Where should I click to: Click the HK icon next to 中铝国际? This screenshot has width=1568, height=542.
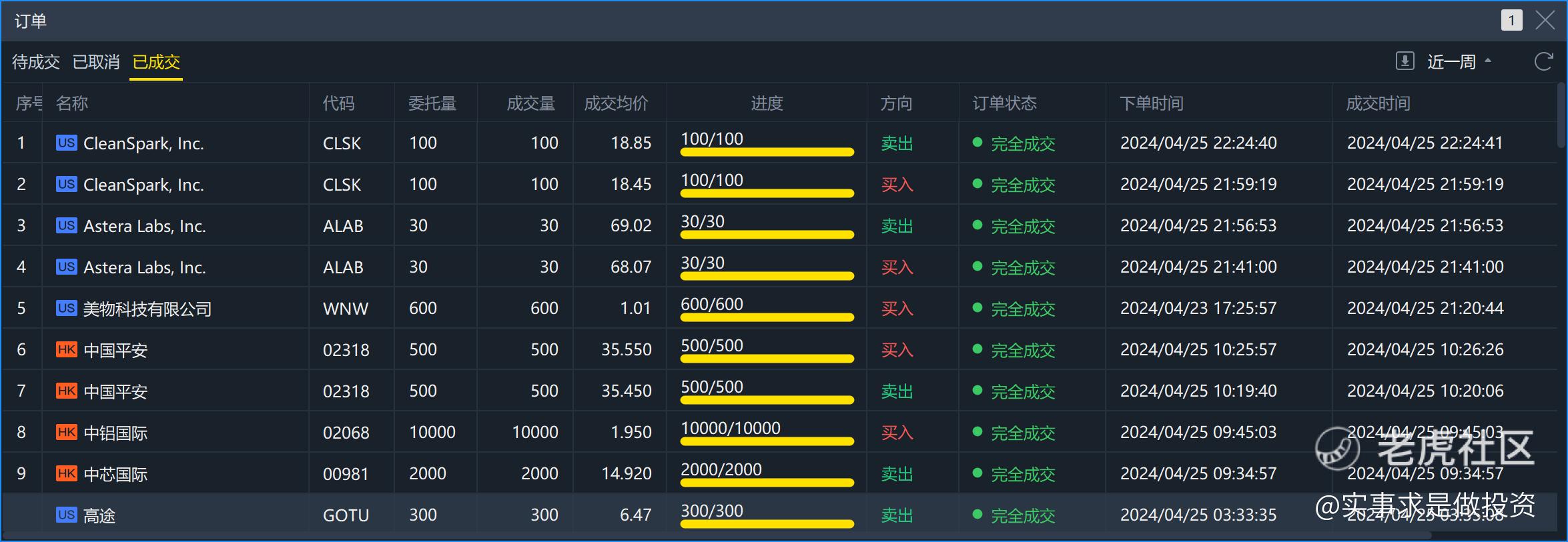pyautogui.click(x=66, y=432)
